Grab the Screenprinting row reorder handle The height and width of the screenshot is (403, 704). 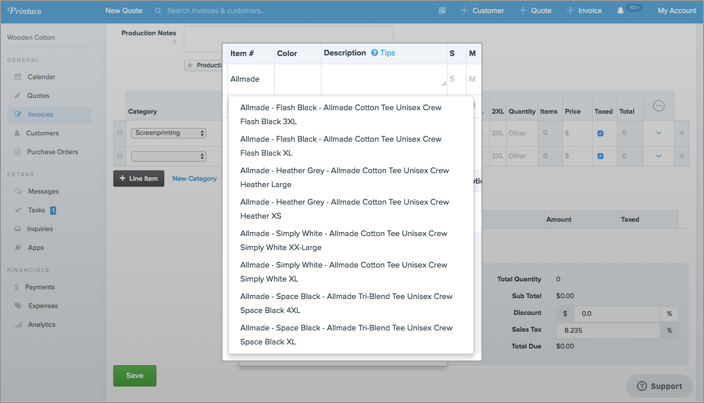point(119,133)
